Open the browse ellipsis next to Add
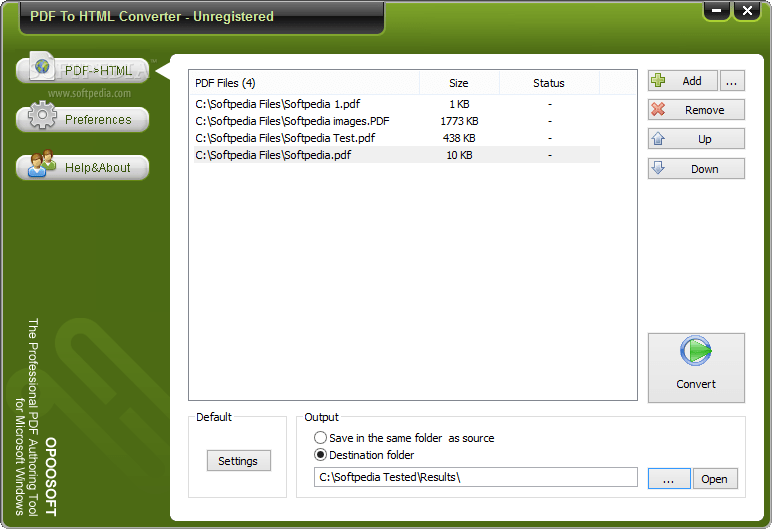The image size is (772, 529). click(x=732, y=81)
